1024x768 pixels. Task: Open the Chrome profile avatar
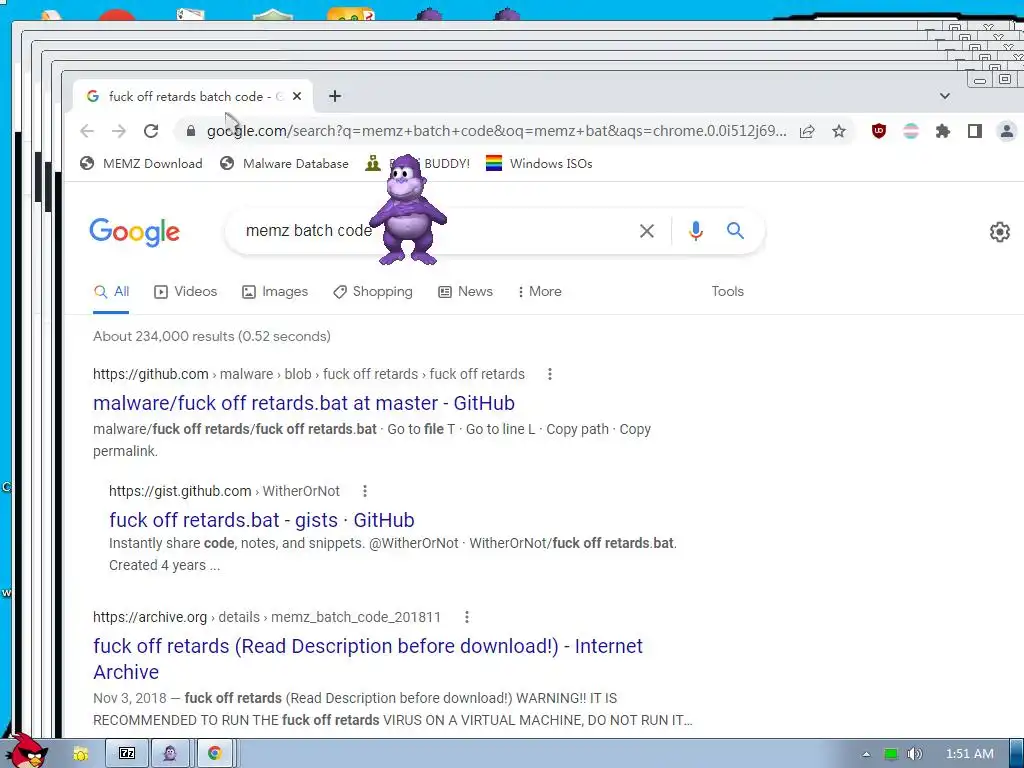1007,131
